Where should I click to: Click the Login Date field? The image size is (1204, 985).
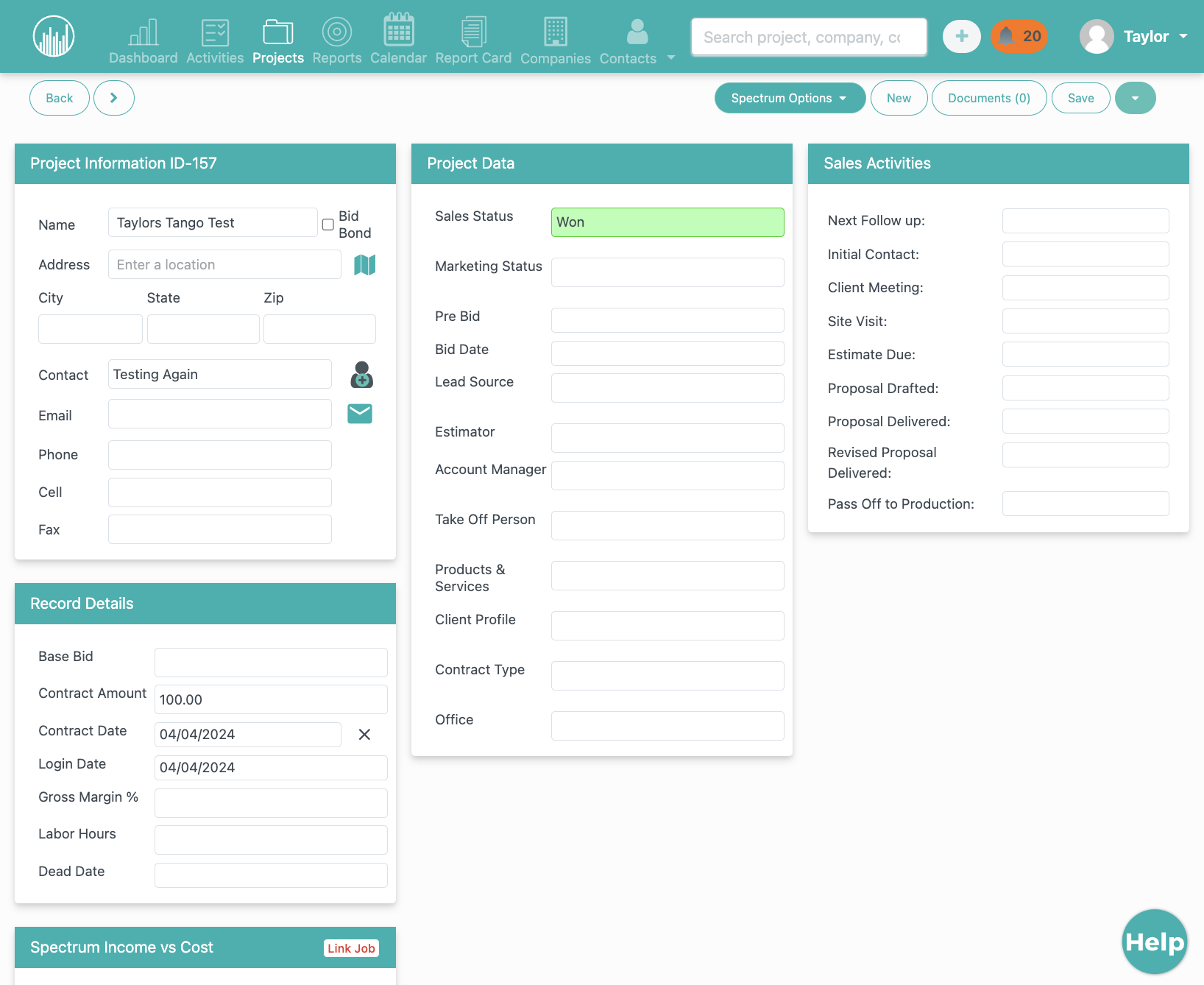[271, 768]
